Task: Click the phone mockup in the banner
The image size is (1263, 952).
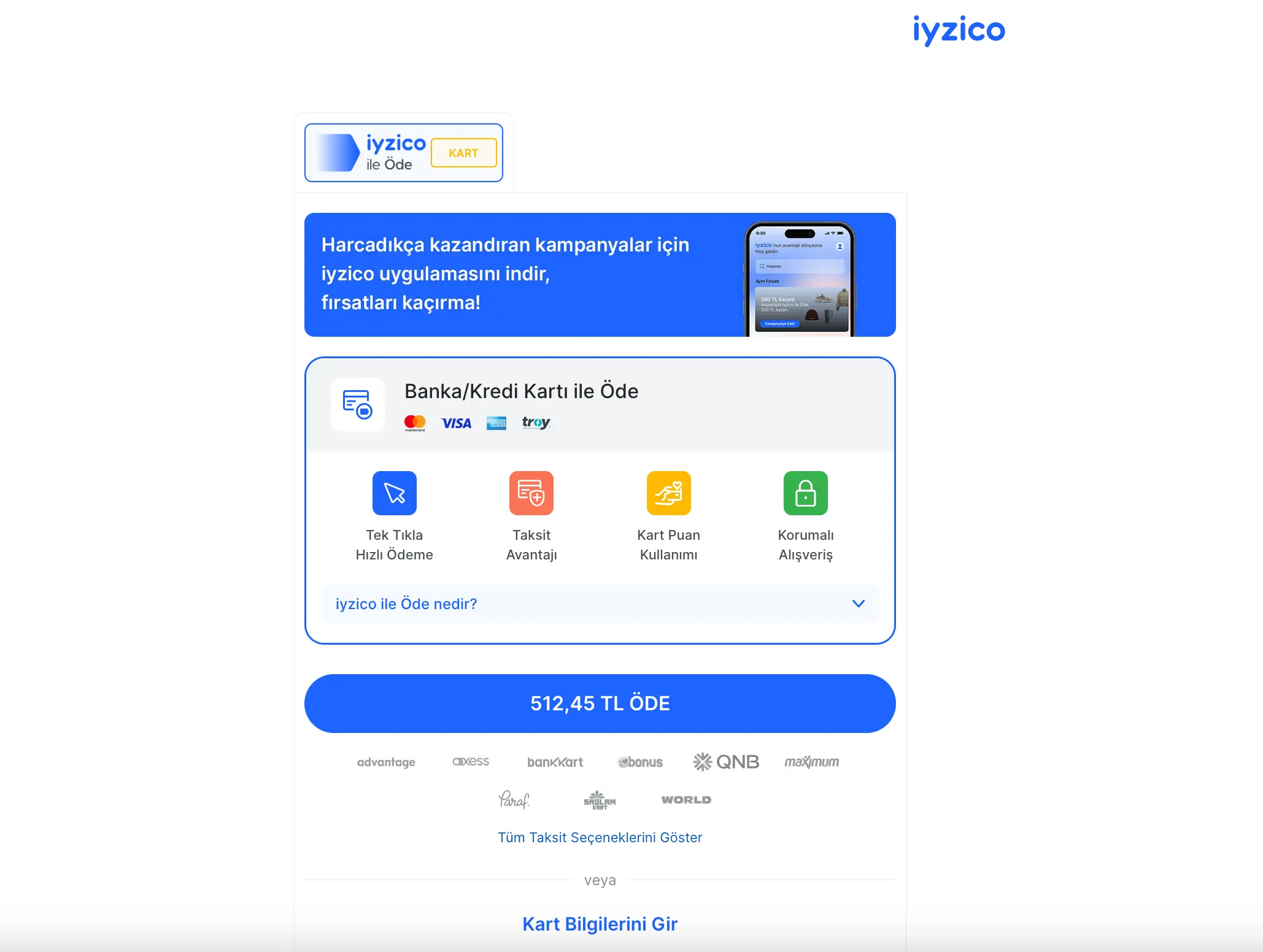Action: (800, 279)
